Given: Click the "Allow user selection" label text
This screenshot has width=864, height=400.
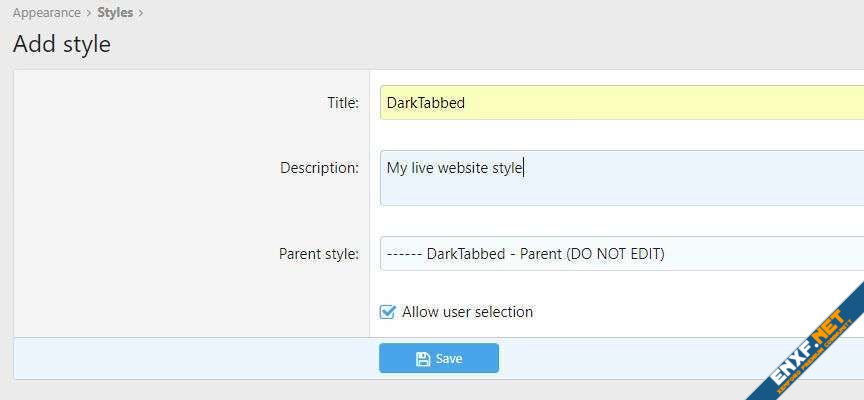Looking at the screenshot, I should point(467,312).
